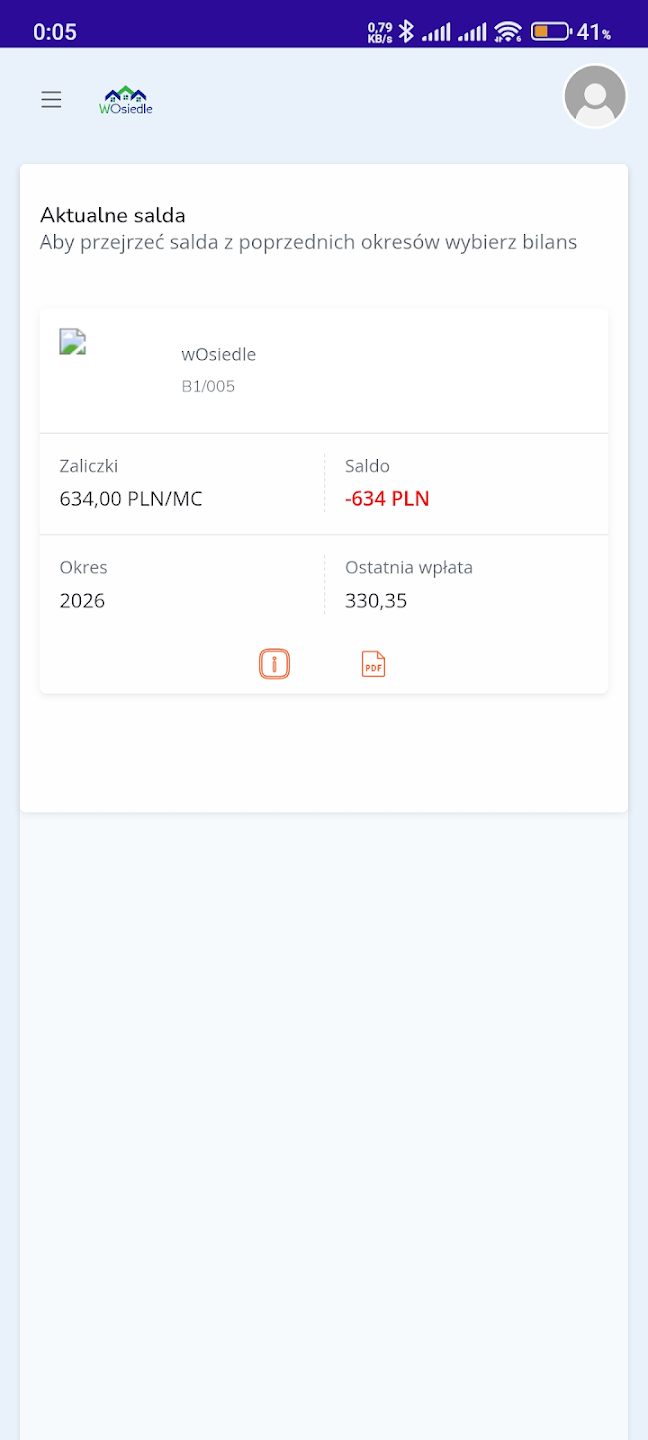Tap the battery indicator in status bar
The height and width of the screenshot is (1440, 648).
point(550,32)
